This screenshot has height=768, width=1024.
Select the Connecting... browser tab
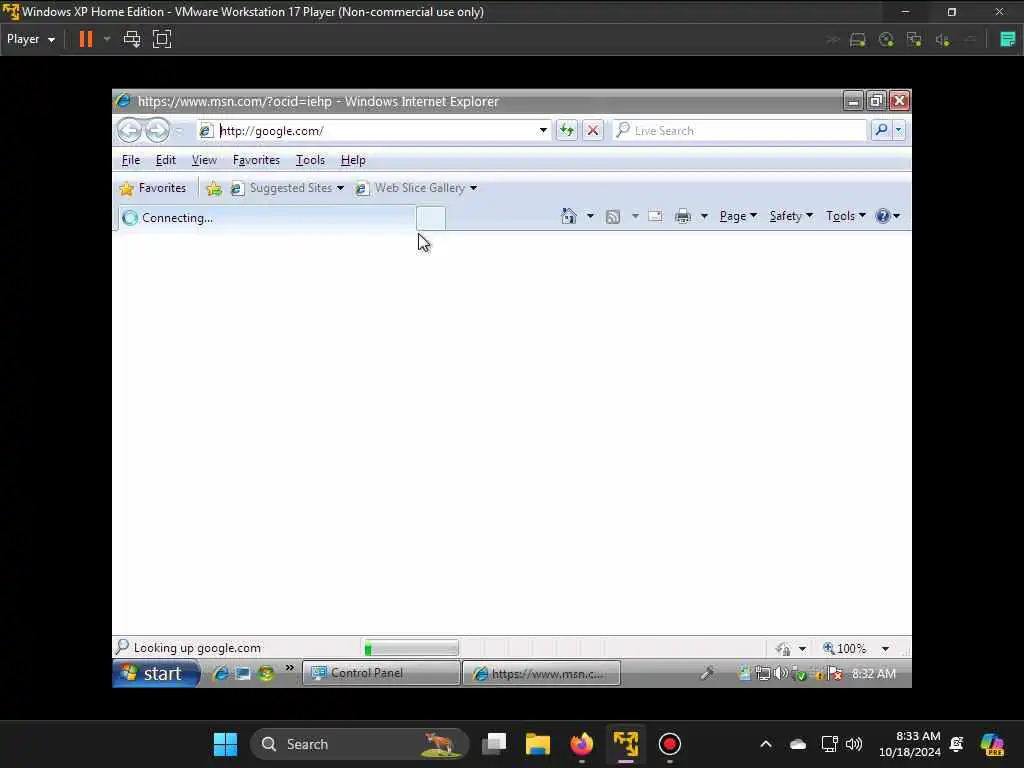click(x=266, y=217)
